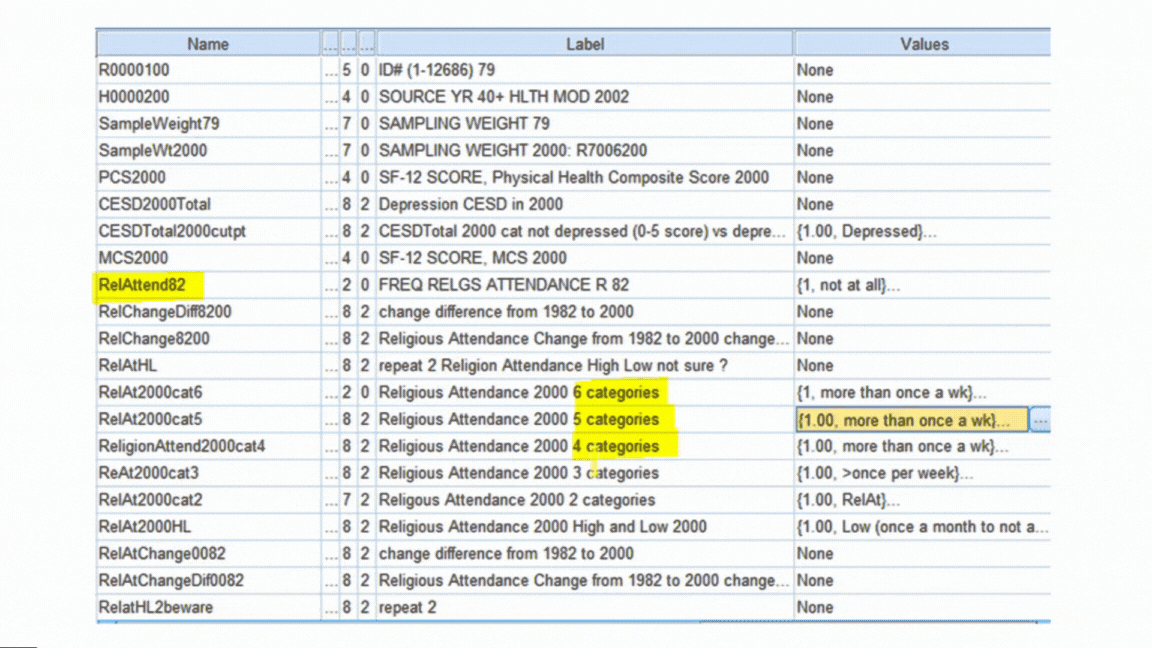
Task: Select the 'SAMPLING WEIGHT 79' label cell
Action: coord(464,124)
